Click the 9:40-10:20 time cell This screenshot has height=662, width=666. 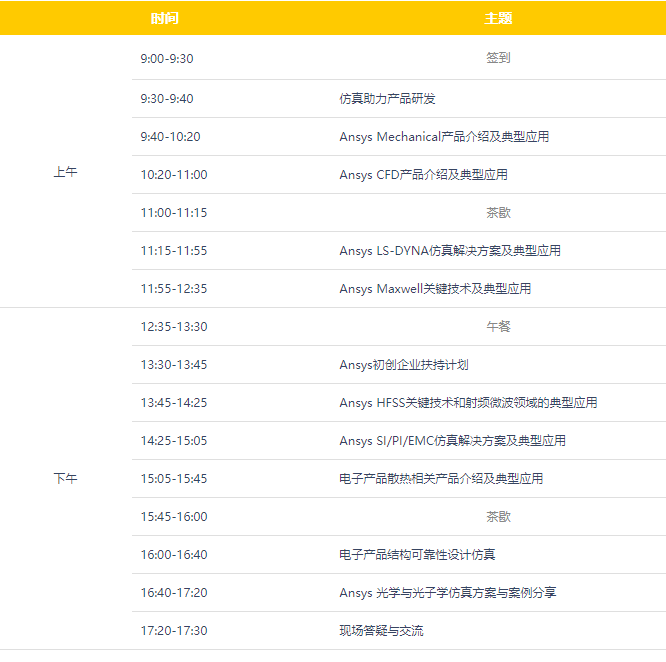coord(170,137)
